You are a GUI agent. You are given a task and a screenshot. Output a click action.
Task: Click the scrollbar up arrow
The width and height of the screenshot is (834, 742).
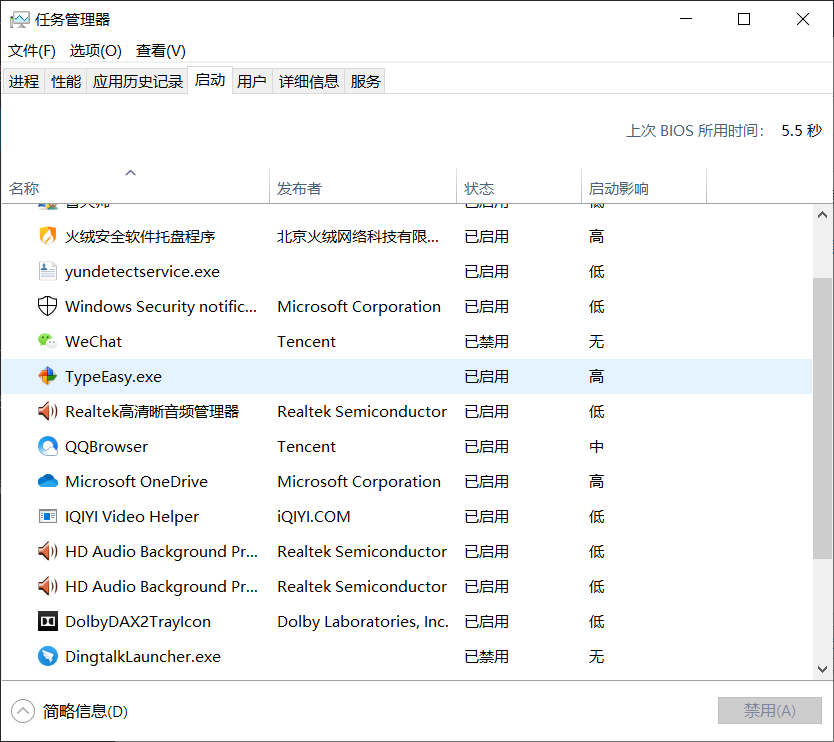pyautogui.click(x=822, y=215)
